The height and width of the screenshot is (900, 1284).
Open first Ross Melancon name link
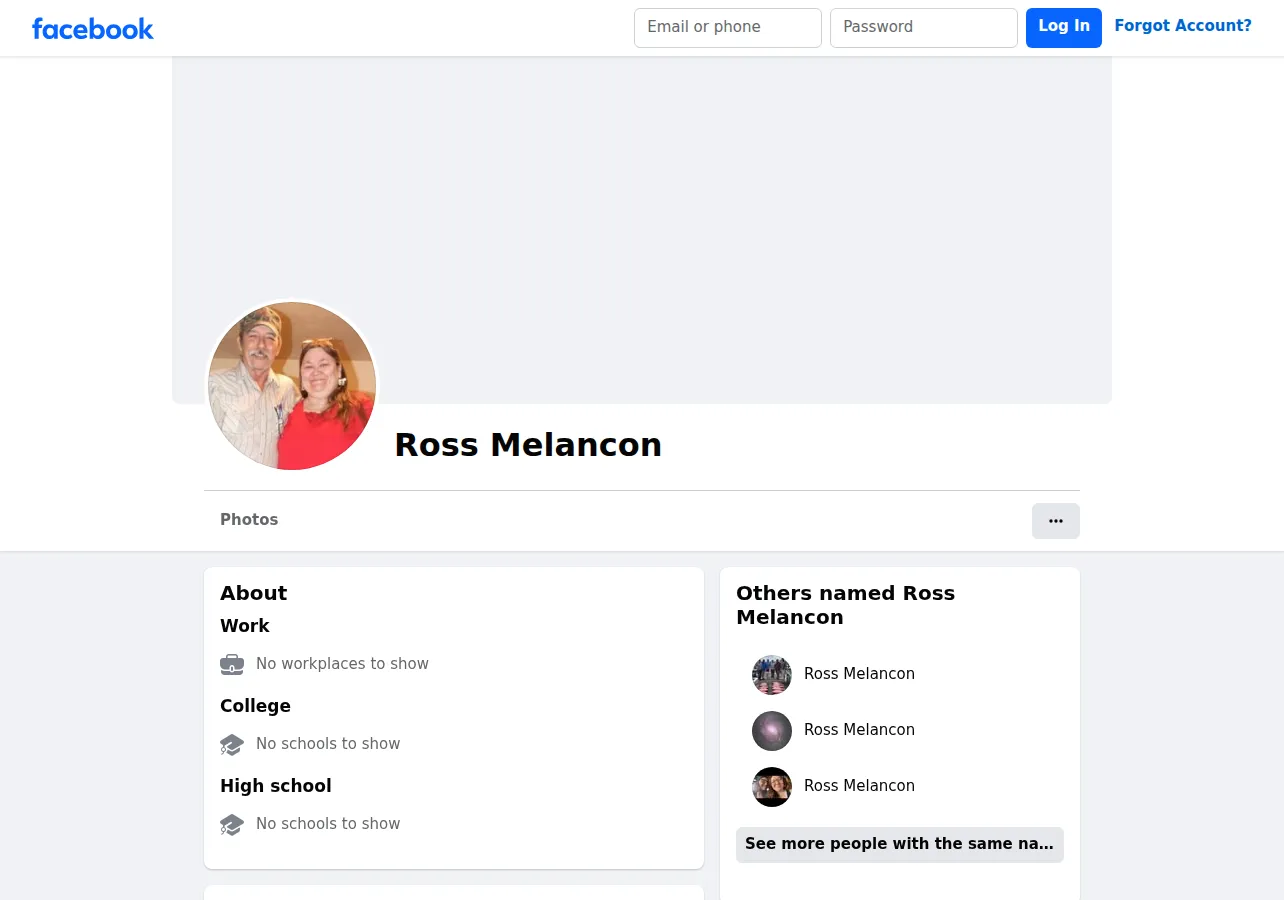pyautogui.click(x=859, y=674)
